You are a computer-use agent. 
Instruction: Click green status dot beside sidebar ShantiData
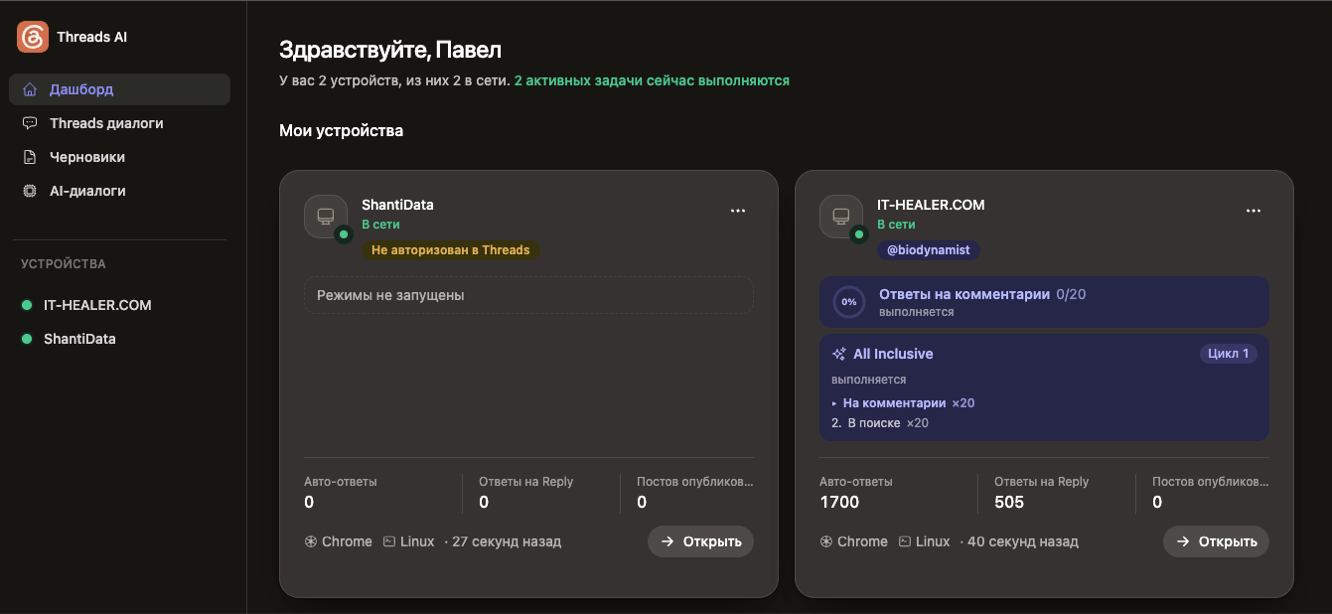tap(27, 339)
